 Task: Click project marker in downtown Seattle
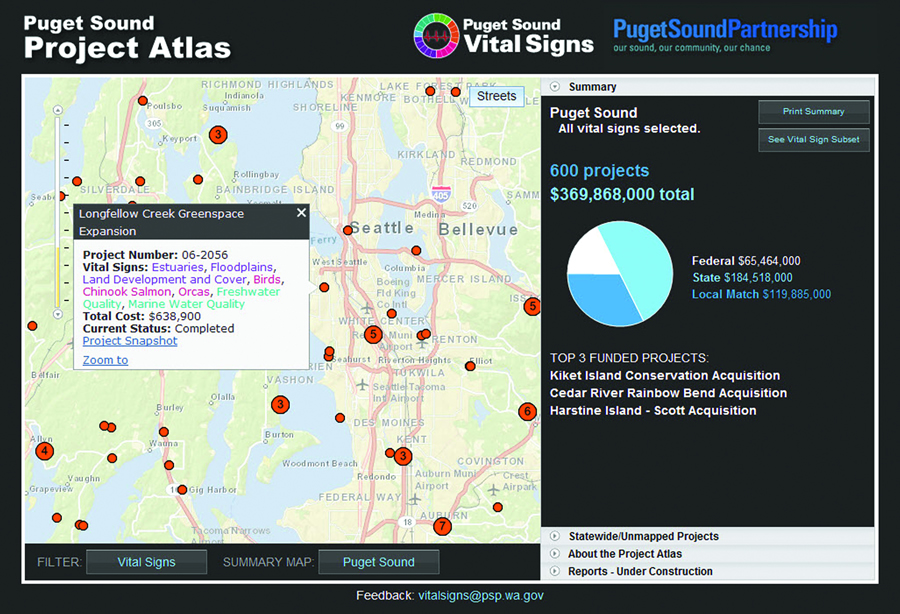[x=347, y=230]
